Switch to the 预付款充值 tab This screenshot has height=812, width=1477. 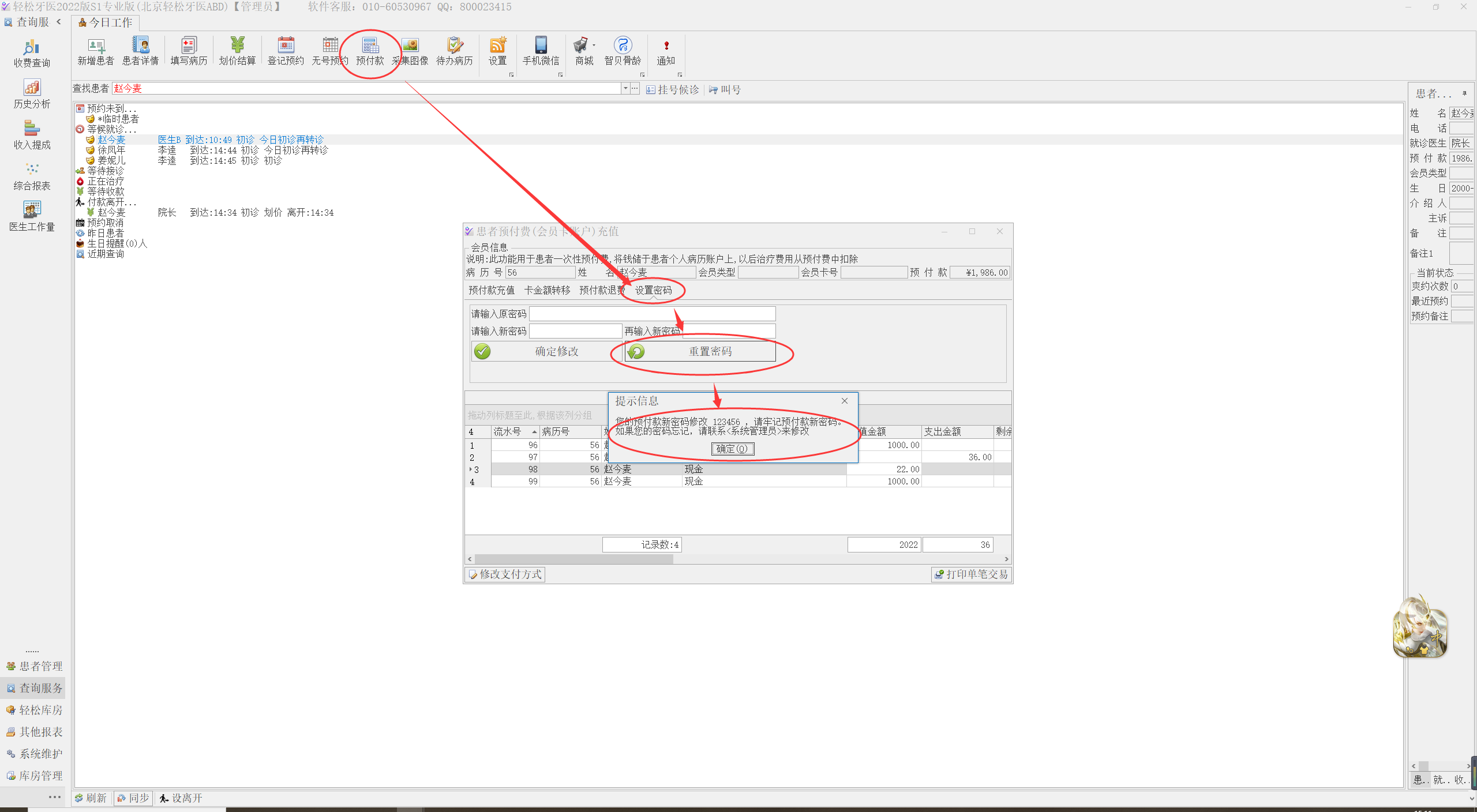pyautogui.click(x=492, y=290)
